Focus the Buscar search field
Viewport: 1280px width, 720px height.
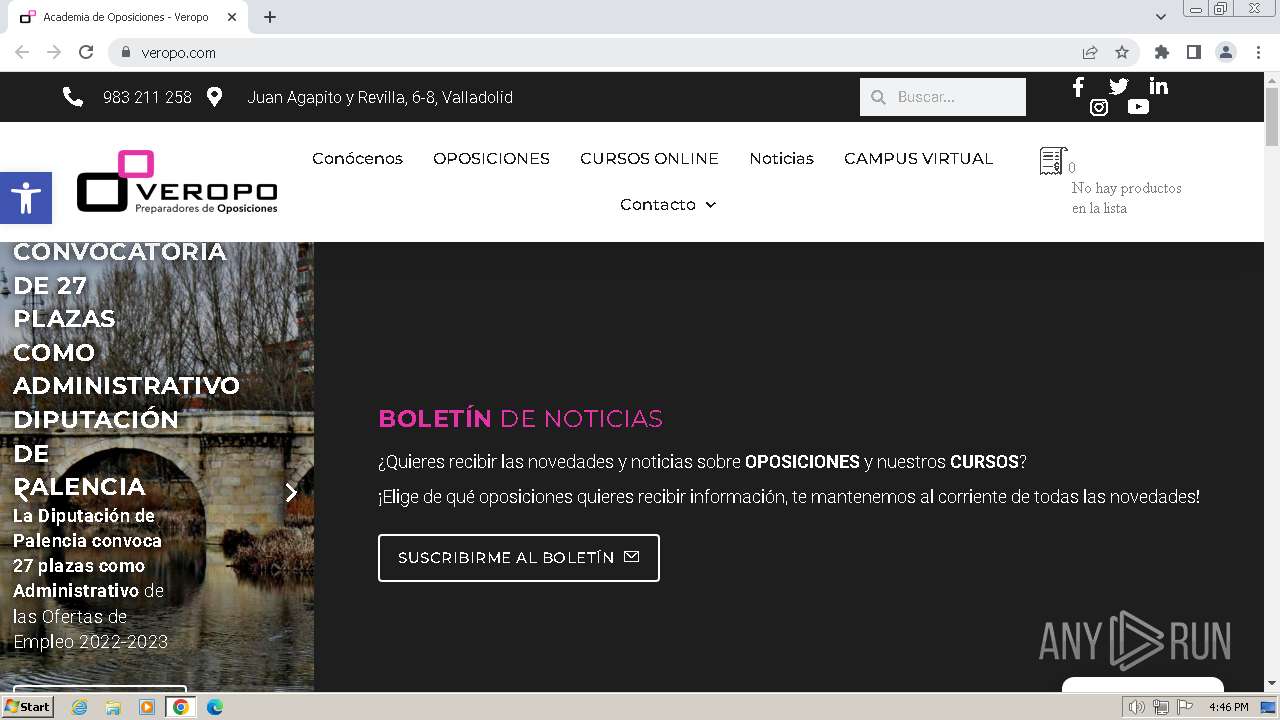click(943, 97)
